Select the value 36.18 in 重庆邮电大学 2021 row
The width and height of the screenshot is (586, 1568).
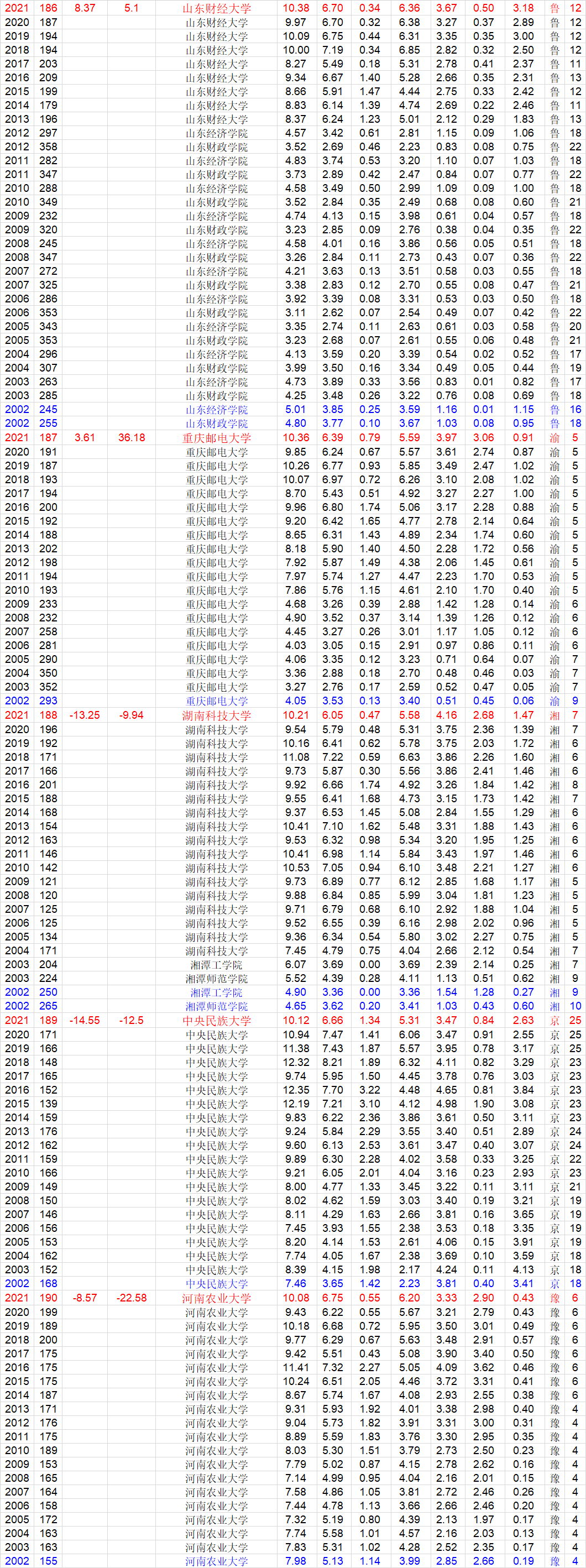pos(132,438)
